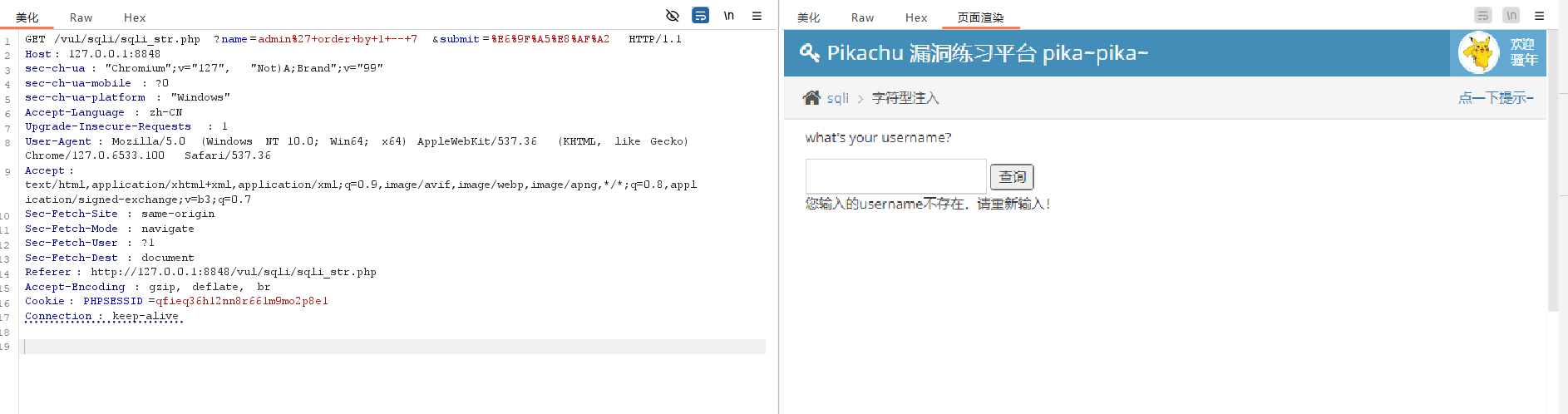Toggle word wrap icon in response panel
The image size is (1568, 414).
pos(1482,16)
